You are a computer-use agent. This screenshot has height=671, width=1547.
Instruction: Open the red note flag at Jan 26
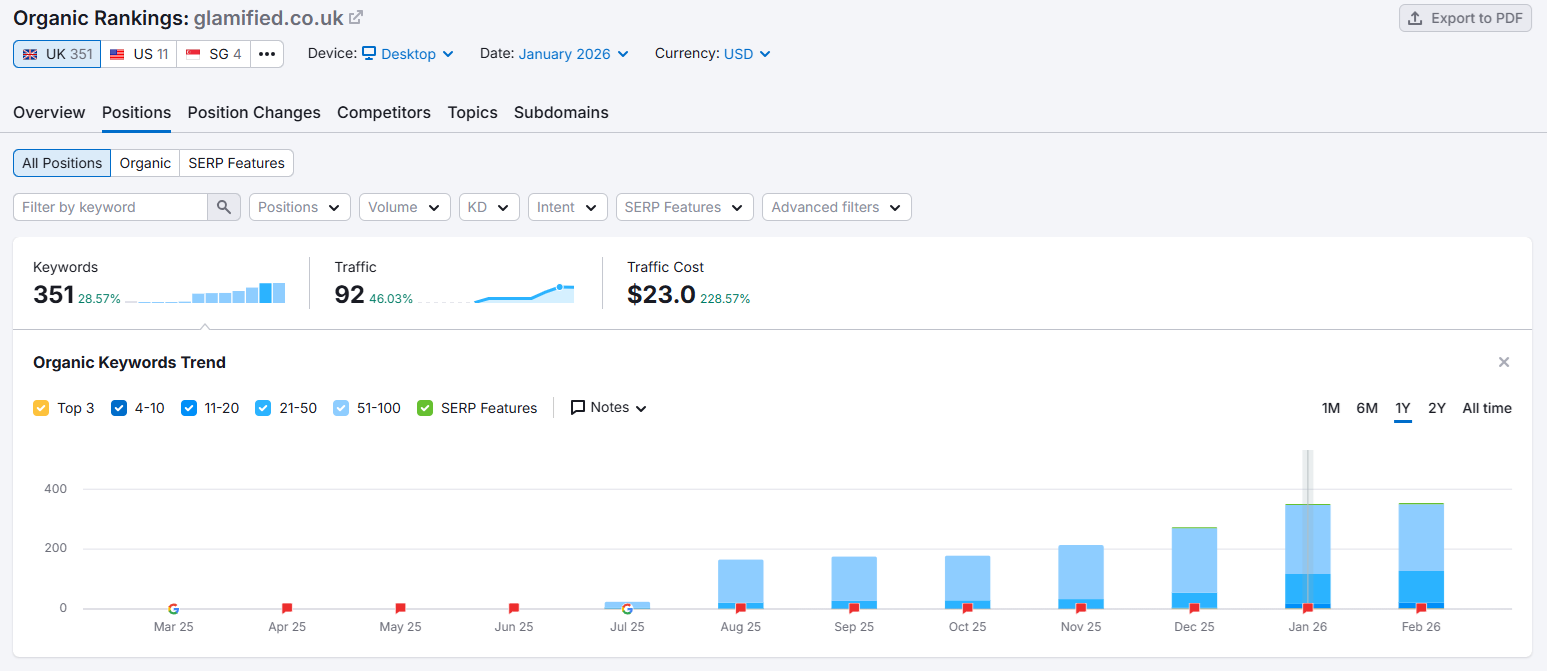click(x=1308, y=608)
